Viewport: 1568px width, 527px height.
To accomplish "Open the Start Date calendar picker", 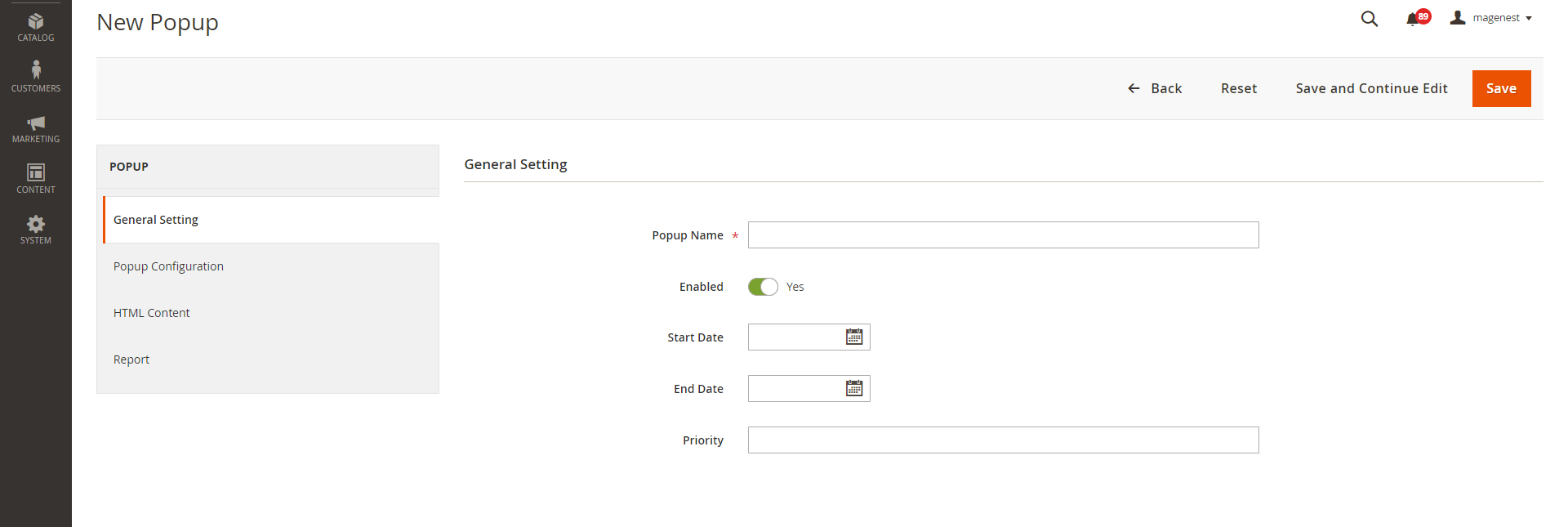I will pyautogui.click(x=854, y=337).
